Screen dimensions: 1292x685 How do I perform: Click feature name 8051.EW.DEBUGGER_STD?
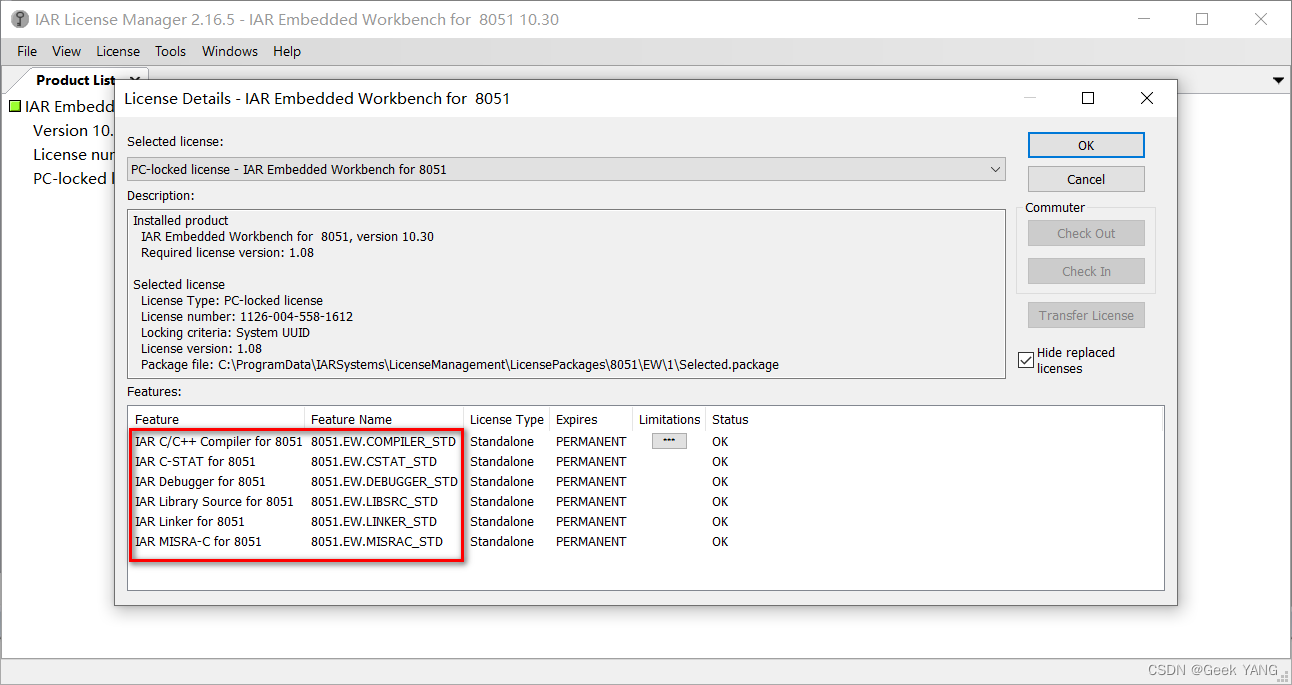click(384, 481)
